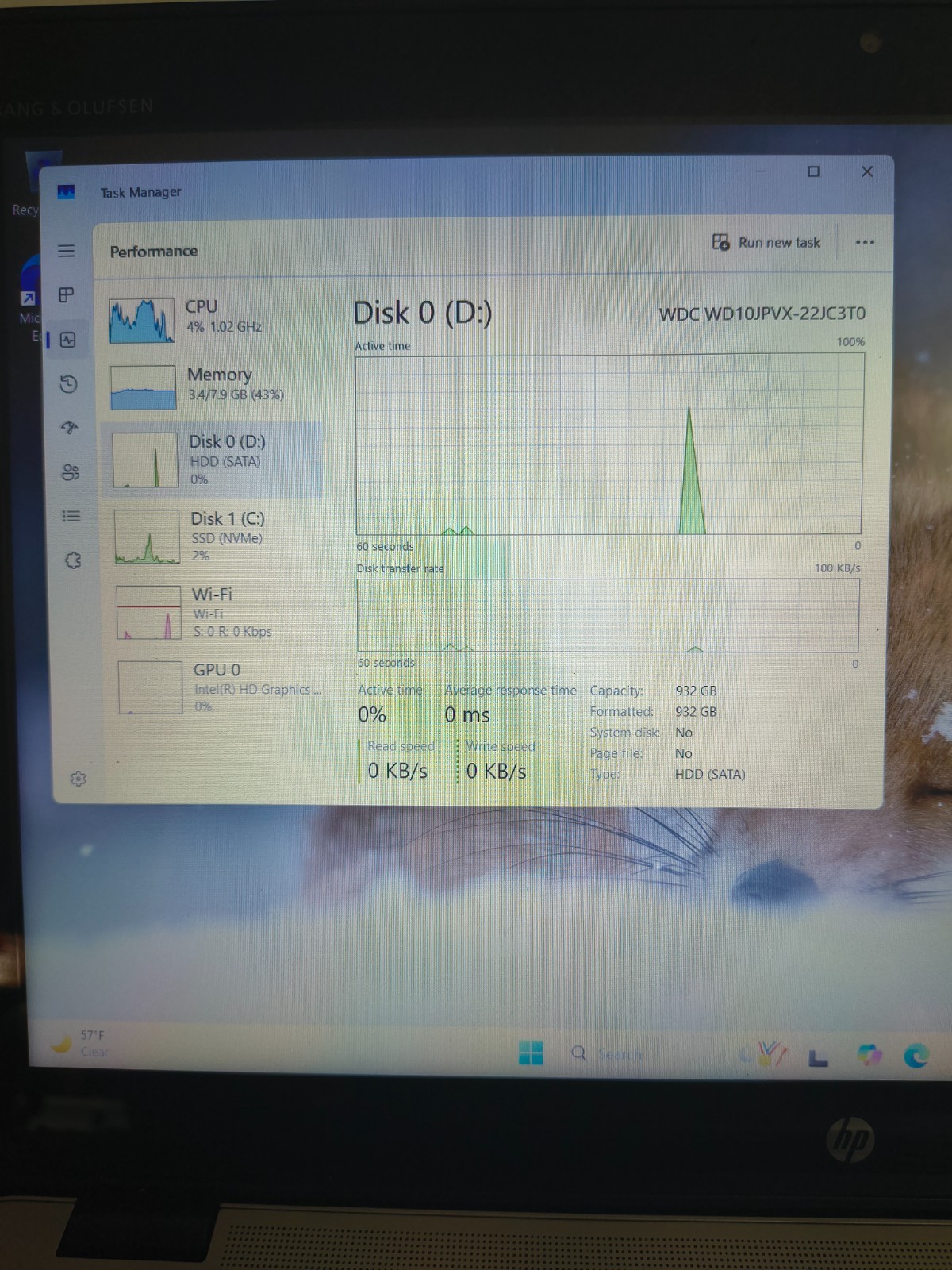Select the GPU 0 Intel HD Graphics entry
Image resolution: width=952 pixels, height=1270 pixels.
(x=219, y=687)
